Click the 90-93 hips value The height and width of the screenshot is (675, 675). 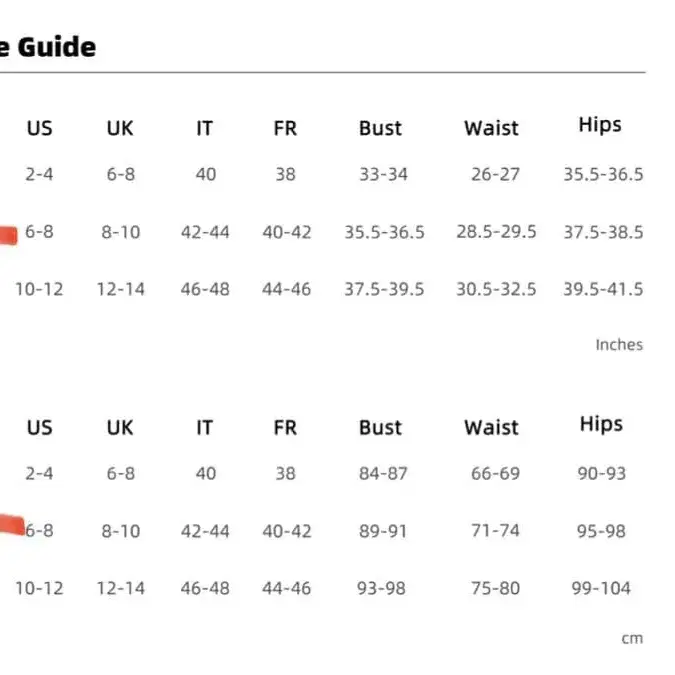601,473
